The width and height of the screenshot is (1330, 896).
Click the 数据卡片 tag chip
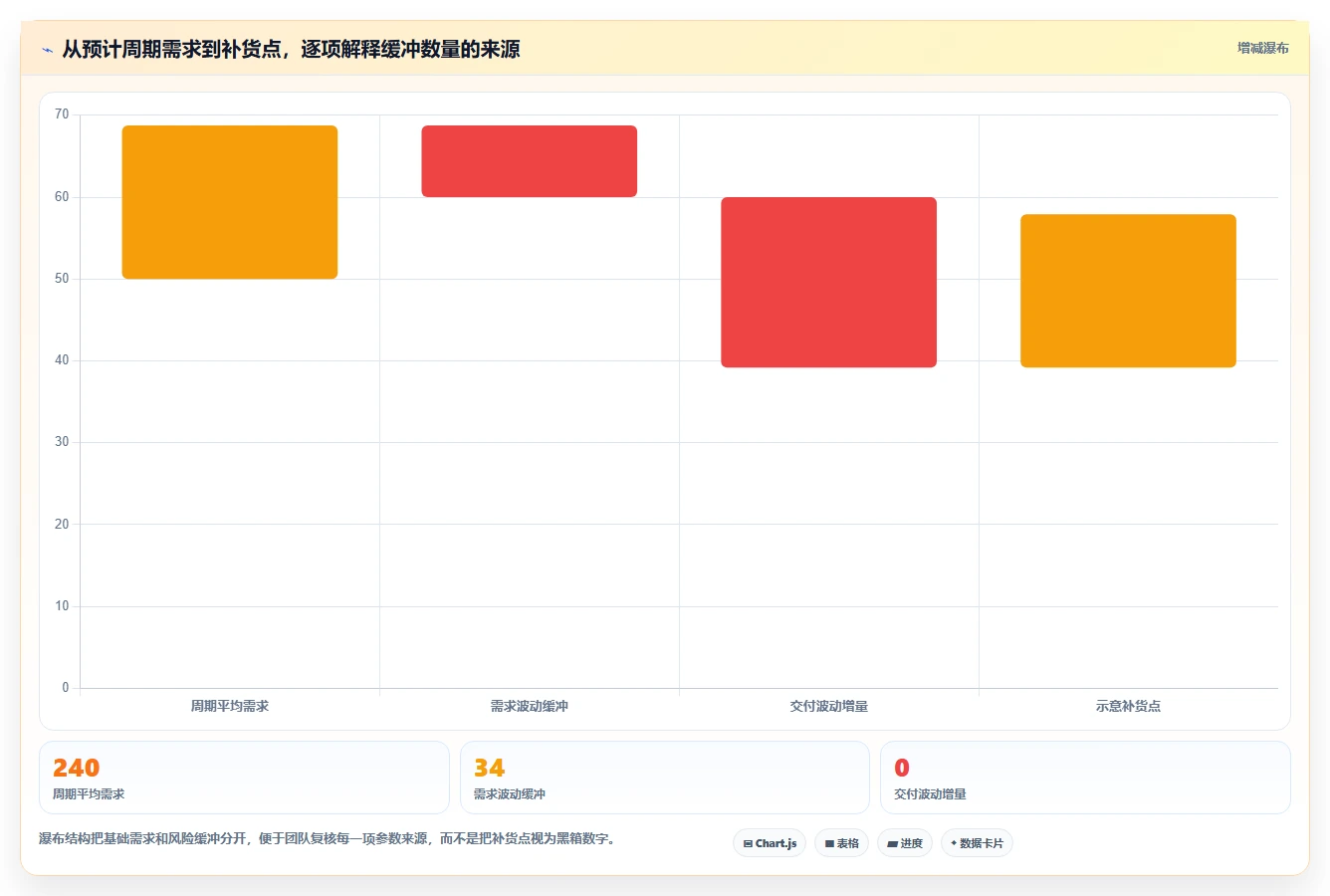pos(978,843)
